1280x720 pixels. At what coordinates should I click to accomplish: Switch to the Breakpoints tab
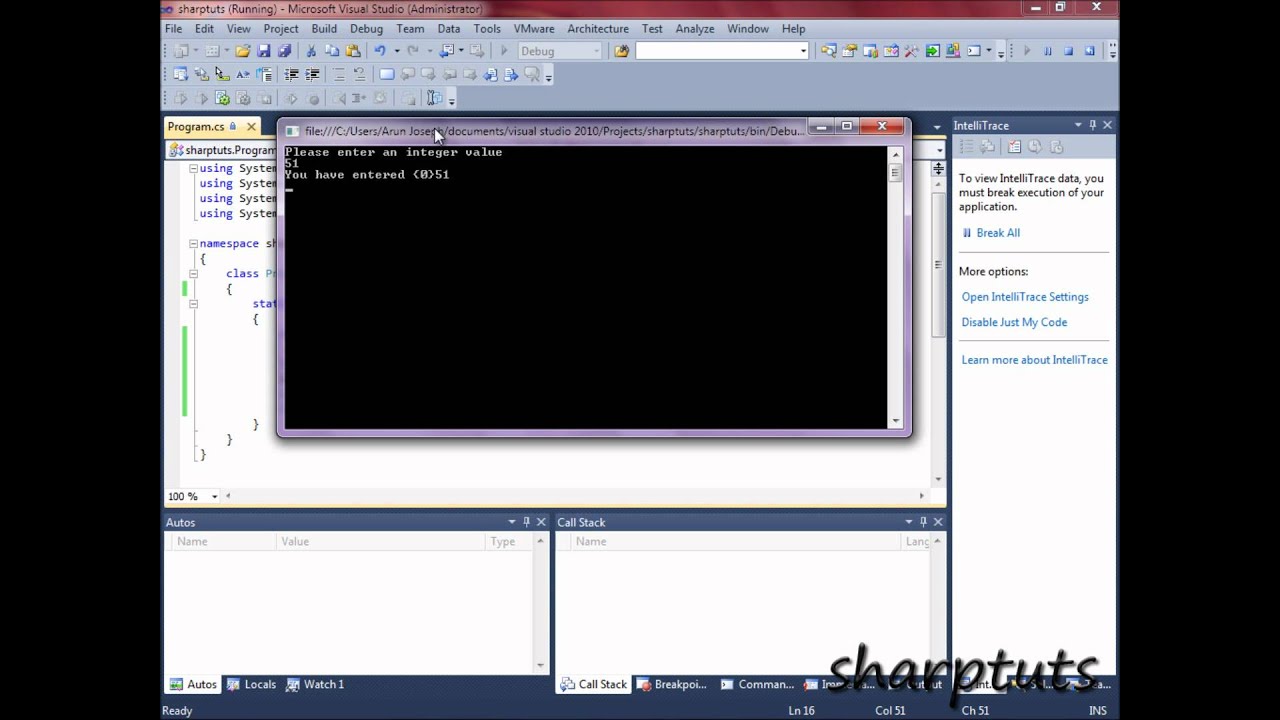(671, 685)
